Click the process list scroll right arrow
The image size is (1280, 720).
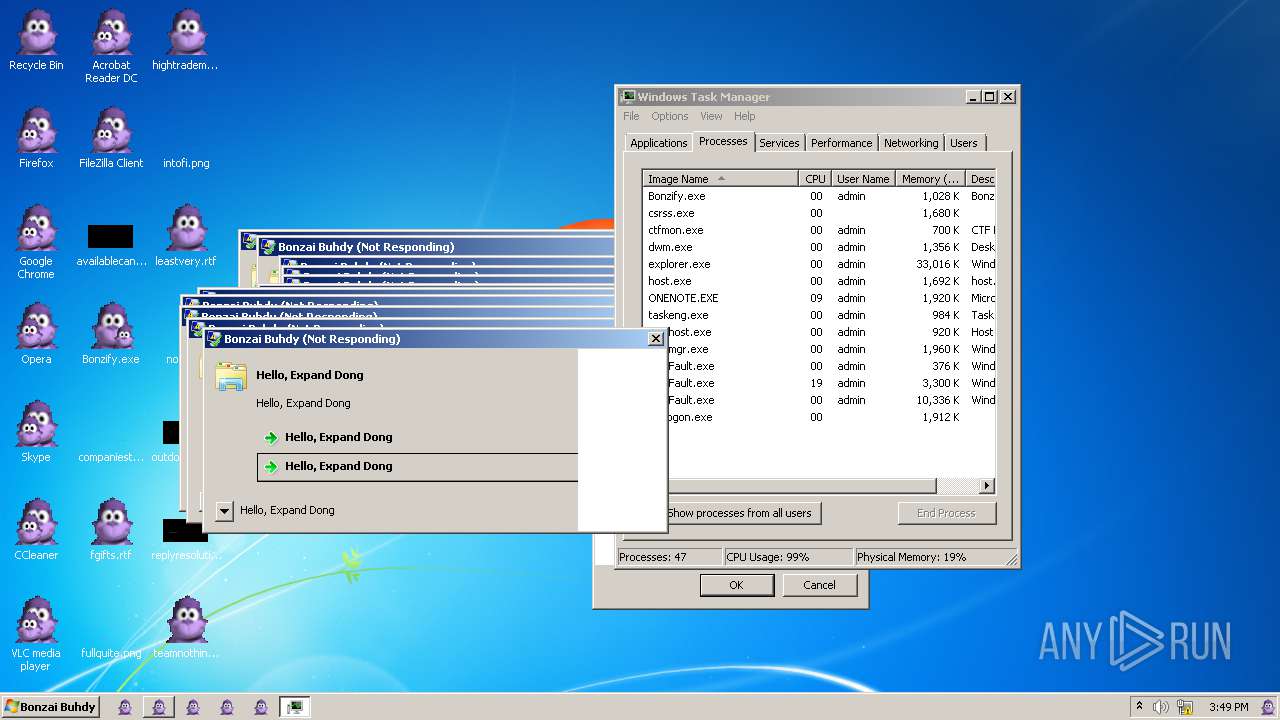[986, 486]
